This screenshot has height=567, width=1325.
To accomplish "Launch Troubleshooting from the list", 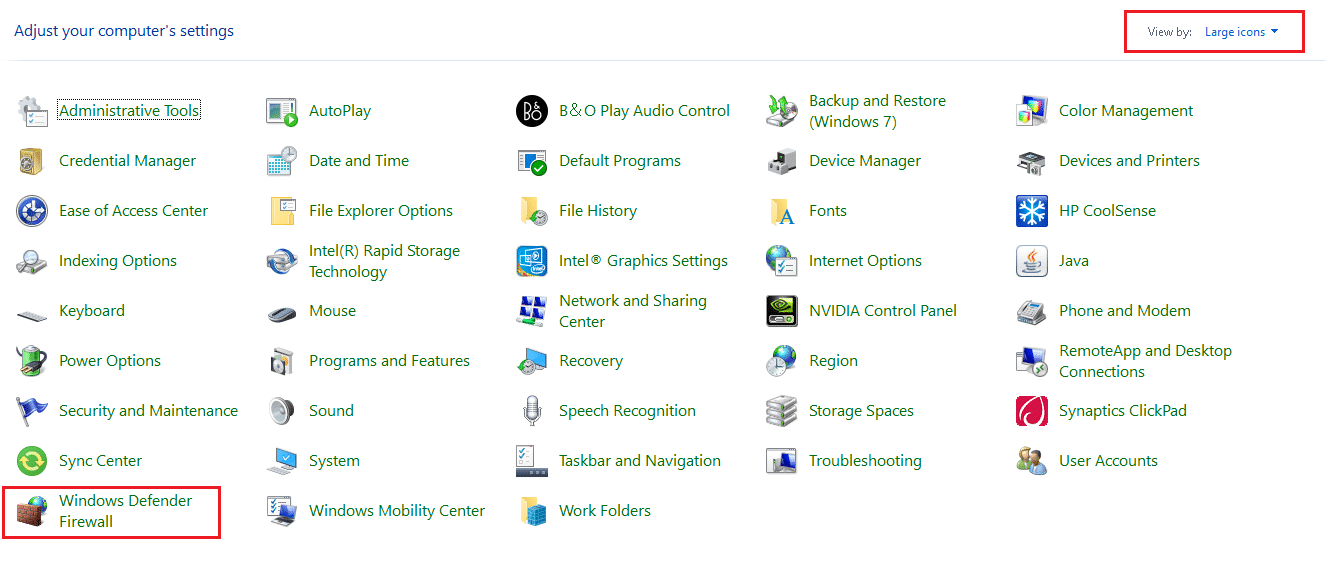I will coord(865,461).
